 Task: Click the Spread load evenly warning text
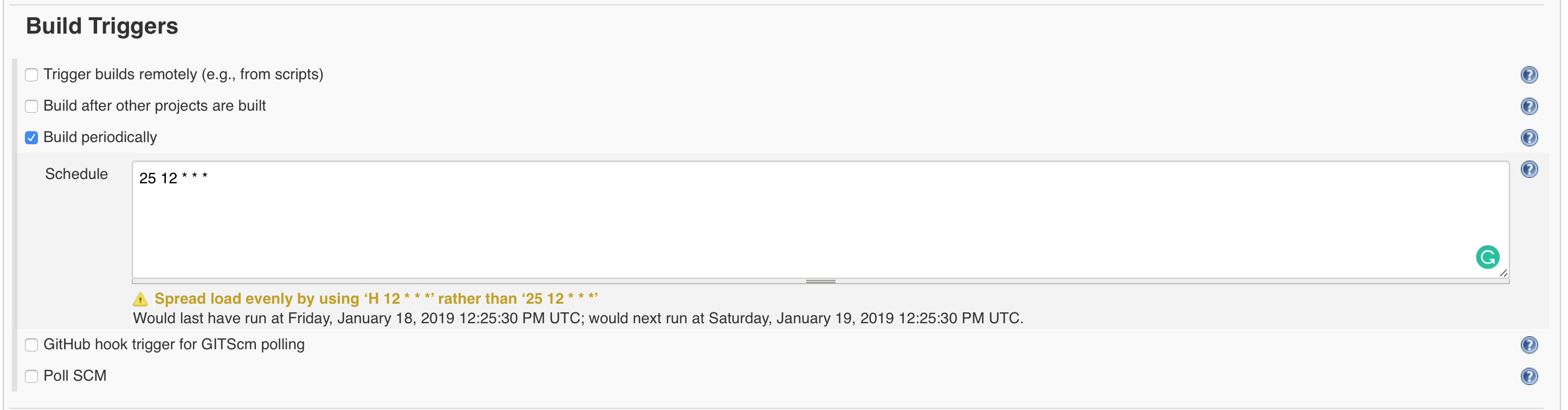(376, 298)
